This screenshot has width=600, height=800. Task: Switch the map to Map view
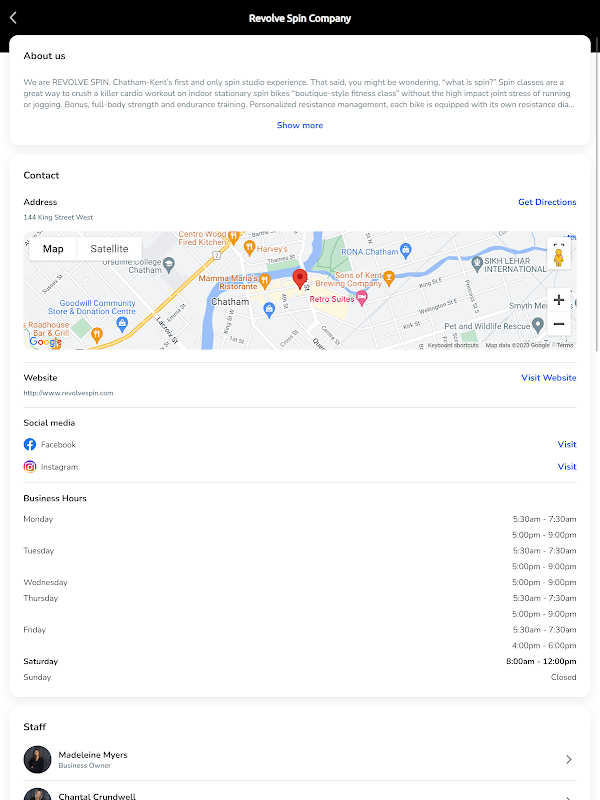pos(53,249)
